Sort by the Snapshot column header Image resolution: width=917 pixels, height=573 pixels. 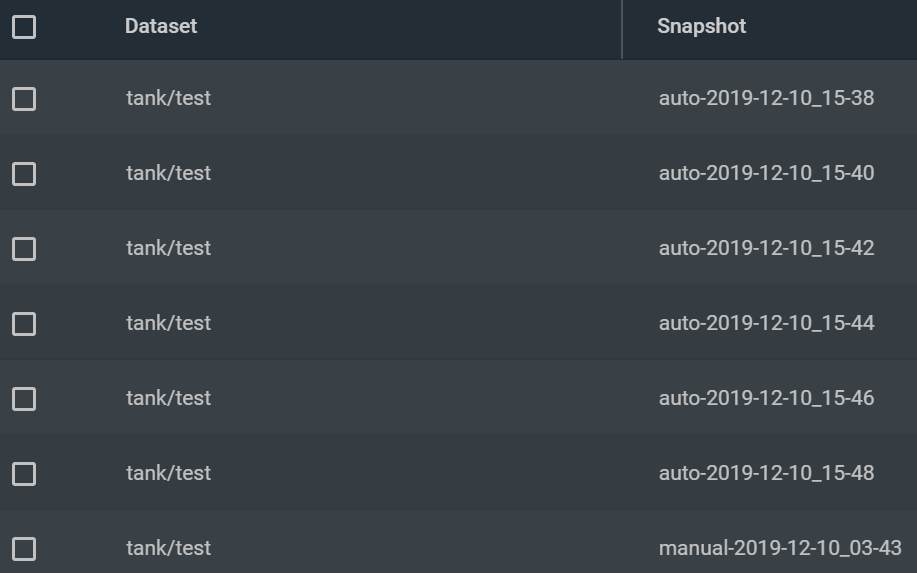point(701,26)
